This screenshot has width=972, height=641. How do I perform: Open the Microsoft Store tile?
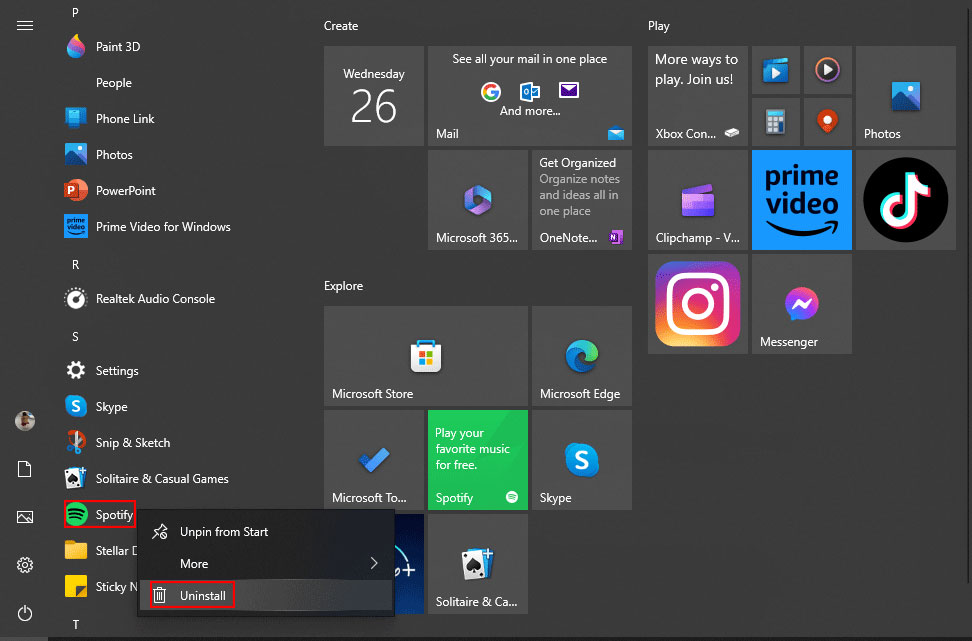(426, 357)
